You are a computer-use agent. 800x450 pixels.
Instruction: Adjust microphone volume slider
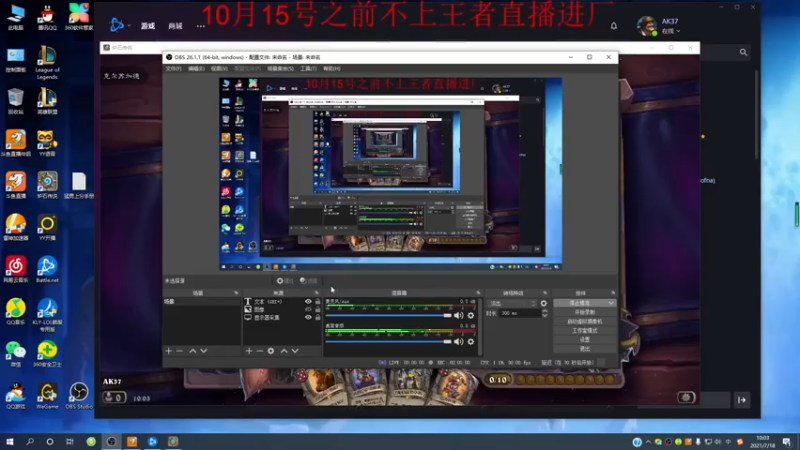389,315
